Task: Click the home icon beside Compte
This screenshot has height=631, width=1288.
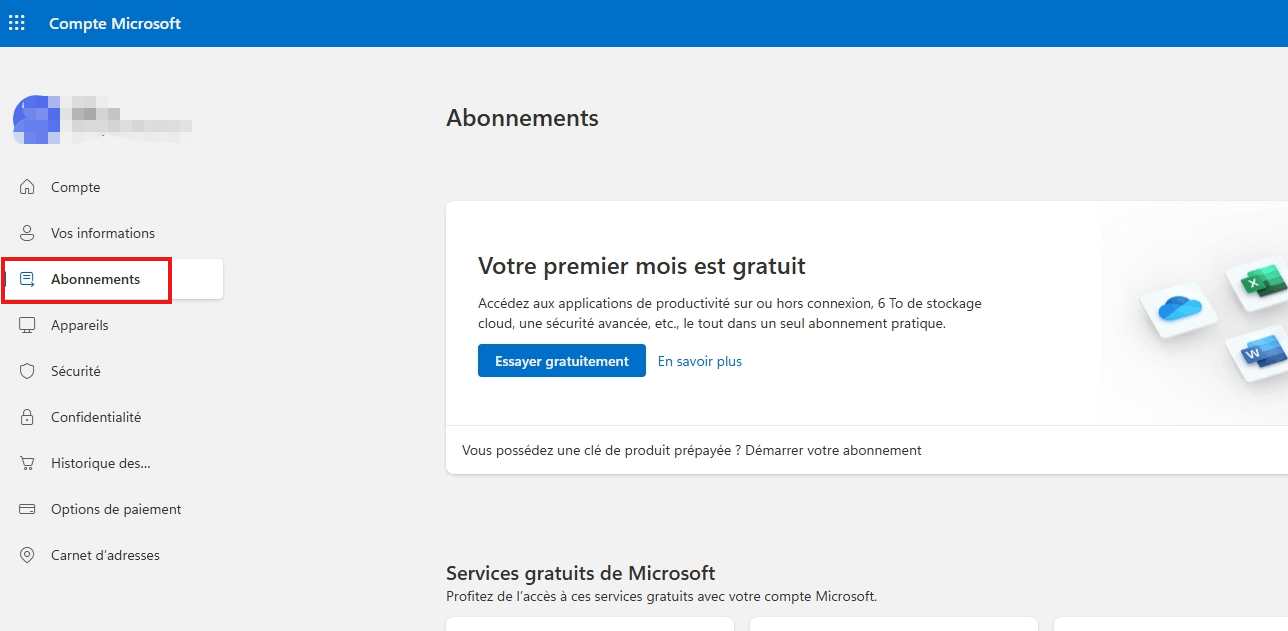Action: pyautogui.click(x=28, y=187)
